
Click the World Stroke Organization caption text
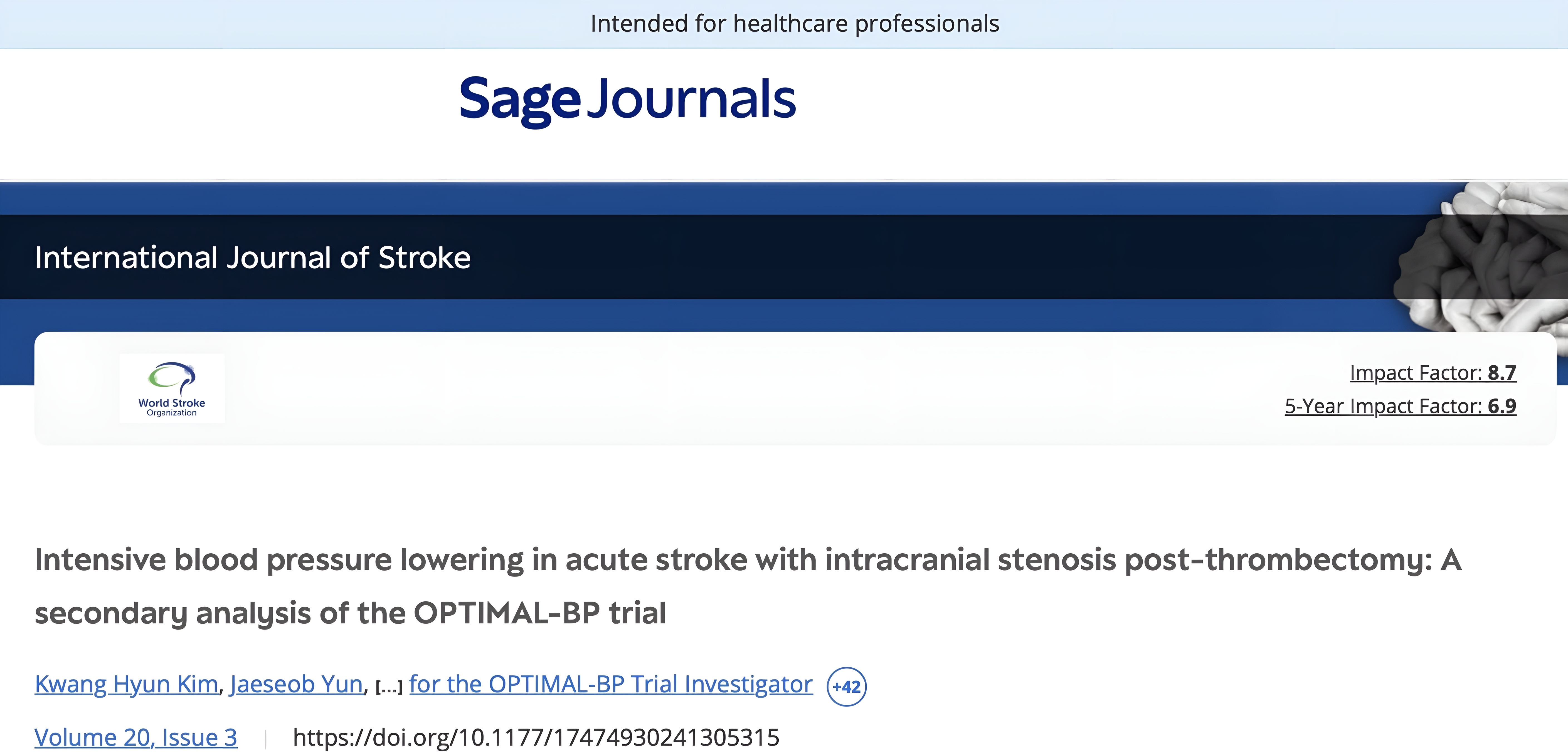pos(172,407)
